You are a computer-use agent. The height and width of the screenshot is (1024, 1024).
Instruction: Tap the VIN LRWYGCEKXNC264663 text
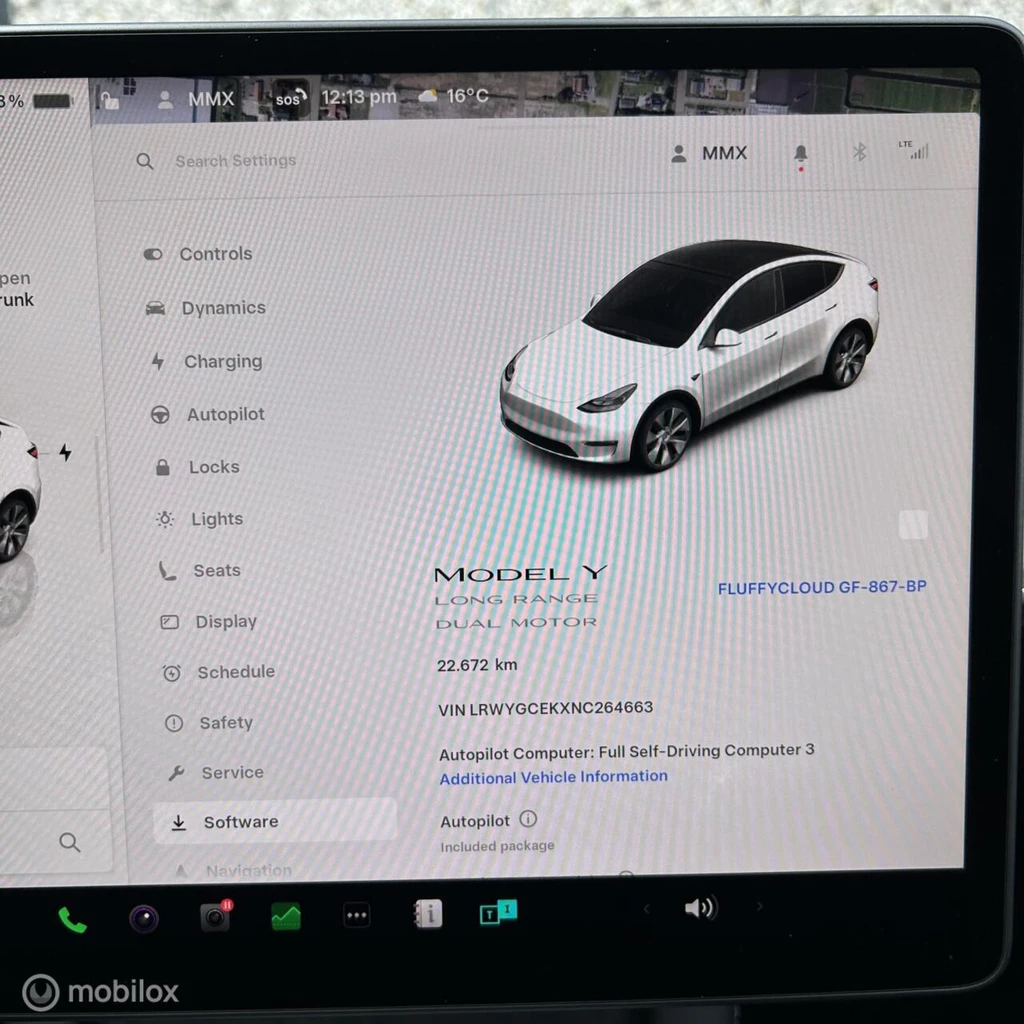545,709
